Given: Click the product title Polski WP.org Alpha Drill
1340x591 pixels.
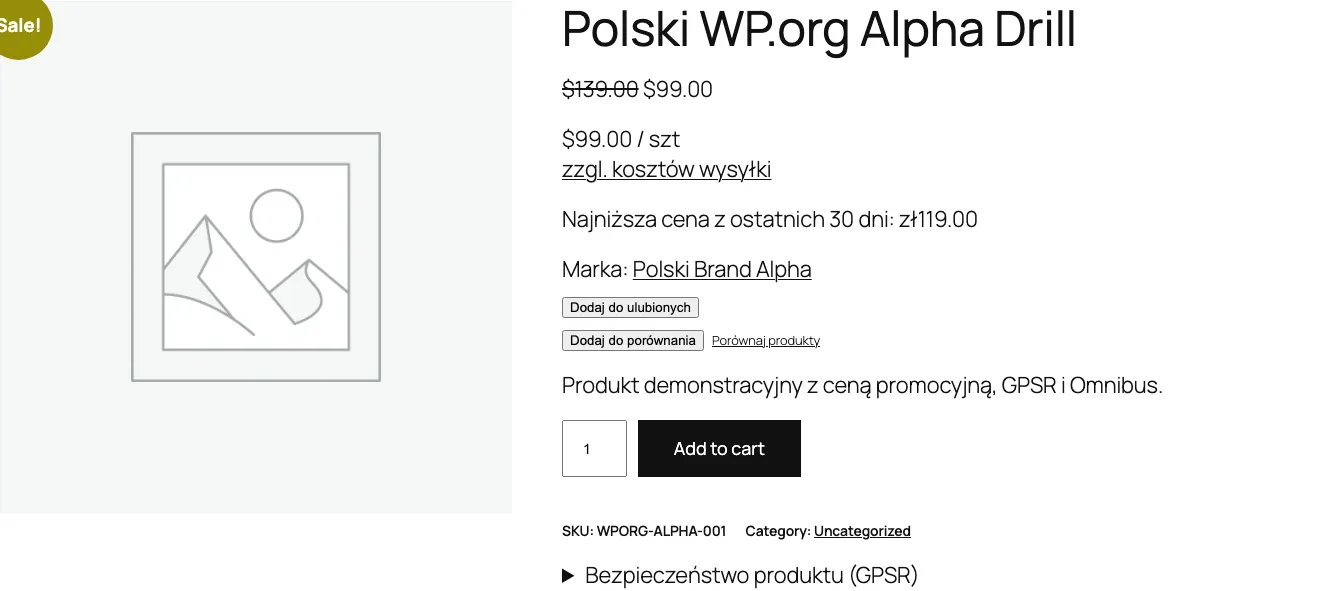Looking at the screenshot, I should coord(818,31).
